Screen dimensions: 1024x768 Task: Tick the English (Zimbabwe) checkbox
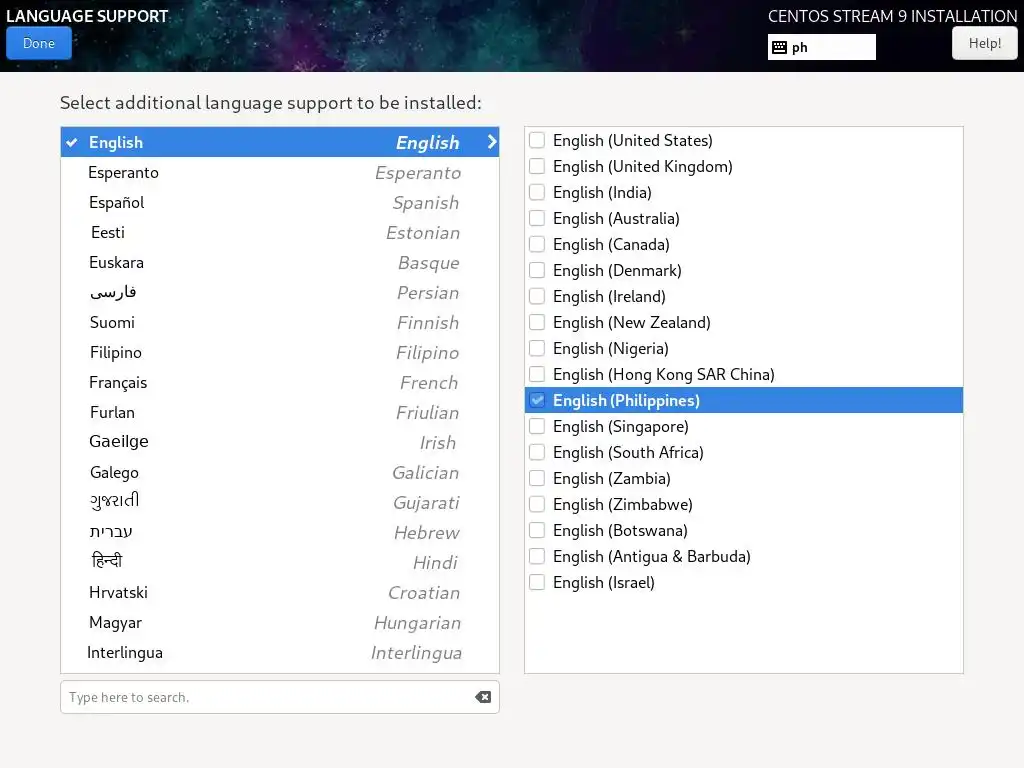point(537,504)
